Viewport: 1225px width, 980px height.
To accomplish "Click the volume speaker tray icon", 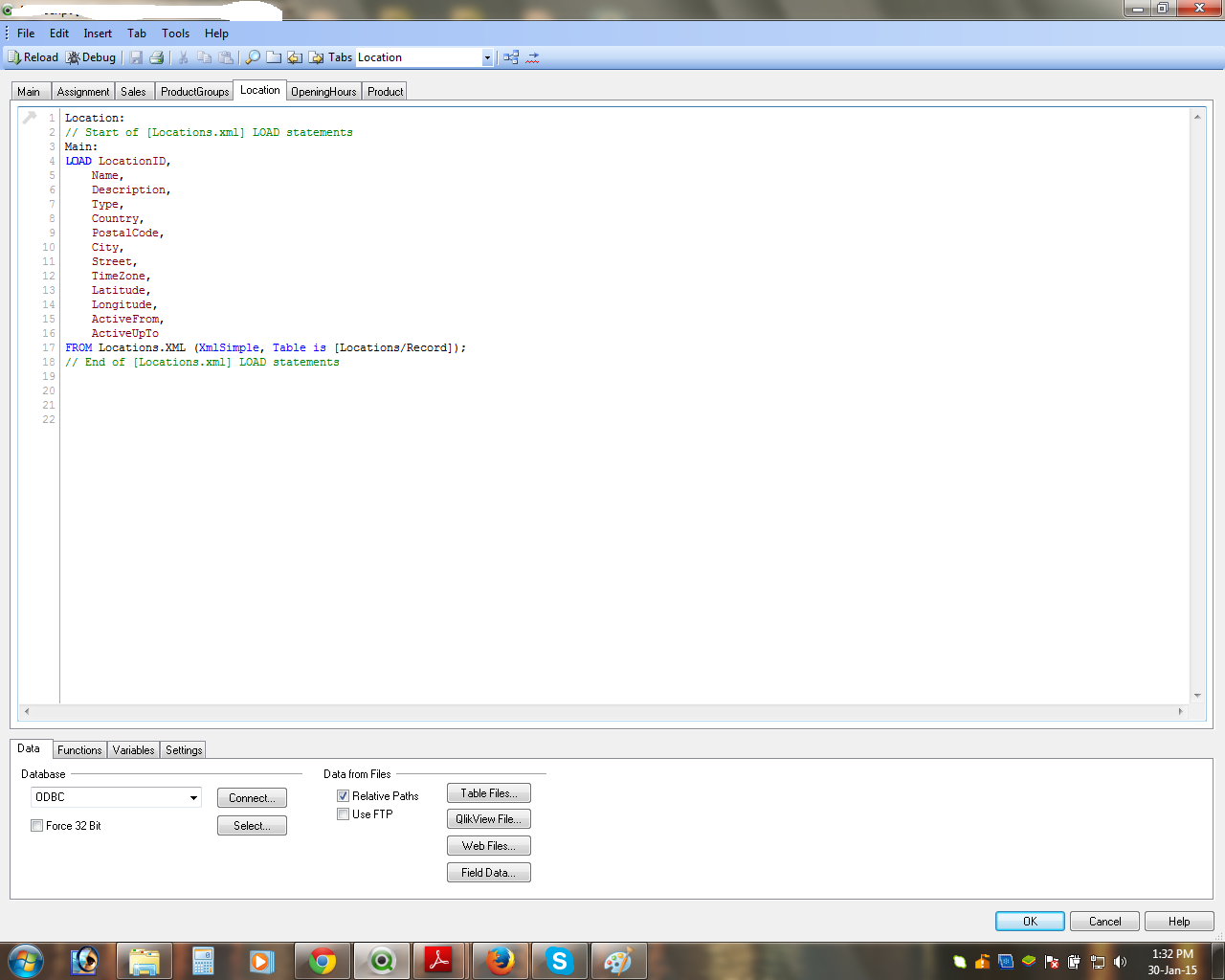I will (x=1120, y=962).
